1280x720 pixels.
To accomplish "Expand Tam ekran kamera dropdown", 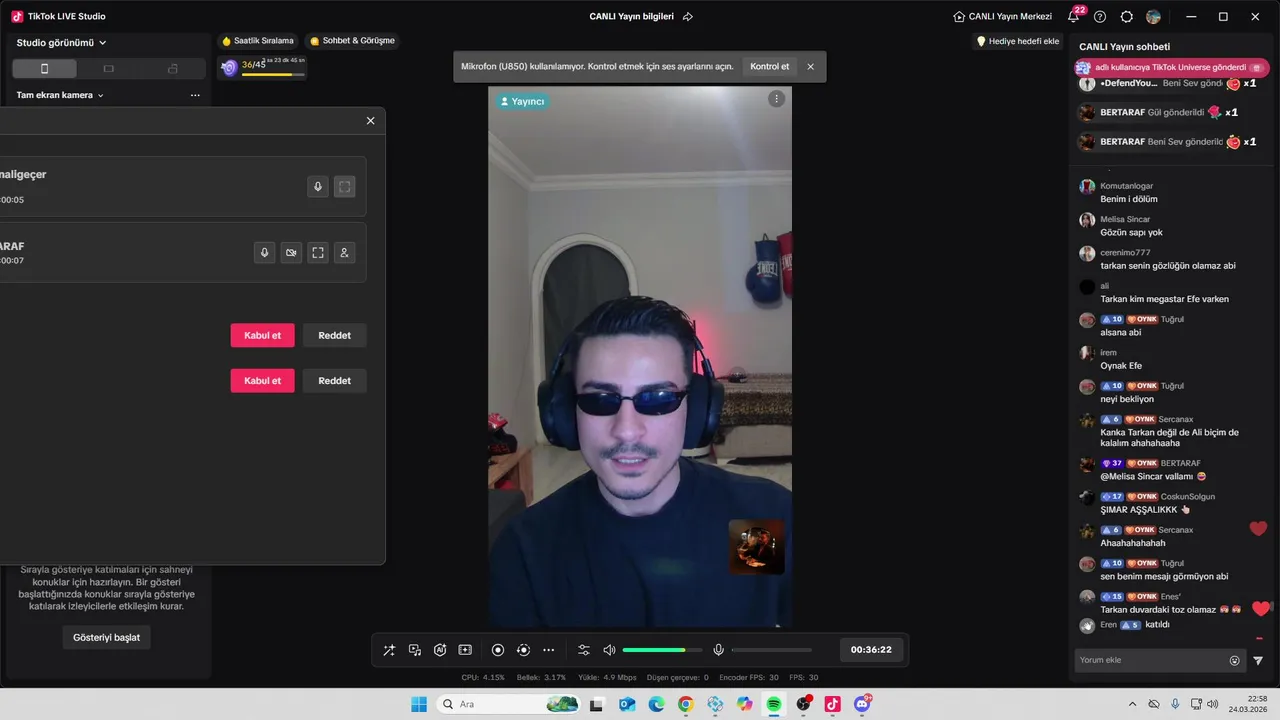I will [60, 95].
